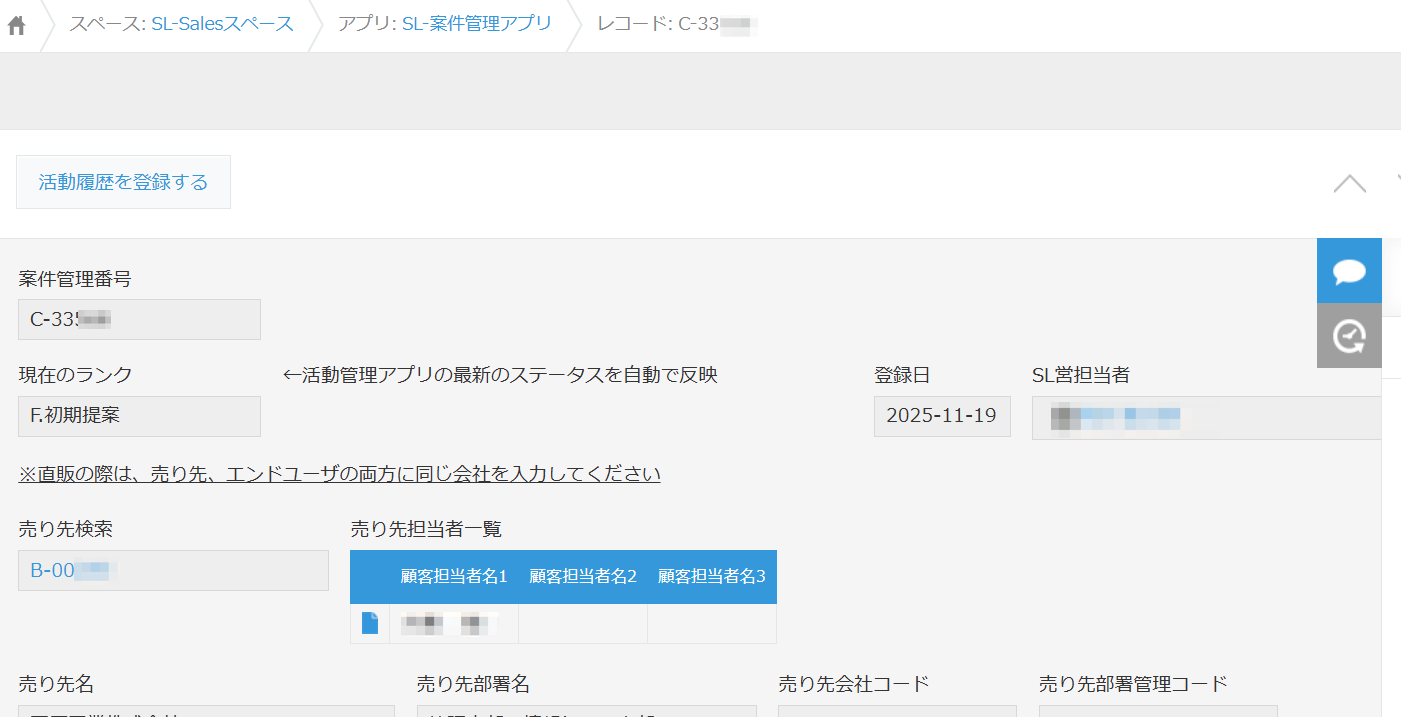Open the blue document icon in 売り先担当者一覧 row

tap(370, 624)
